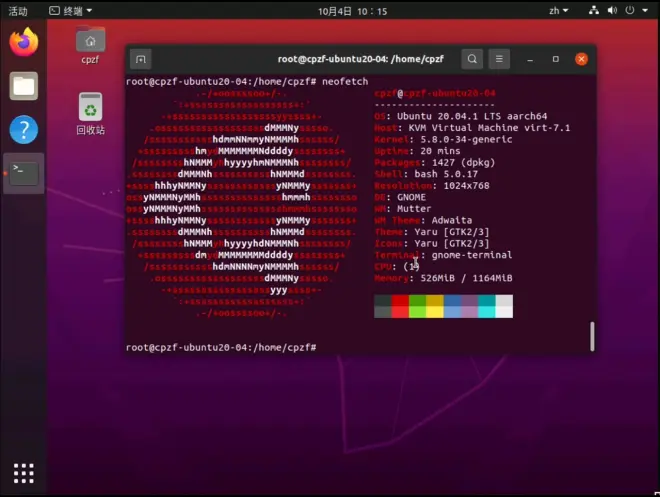The width and height of the screenshot is (660, 497).
Task: Open terminal search button
Action: [472, 59]
